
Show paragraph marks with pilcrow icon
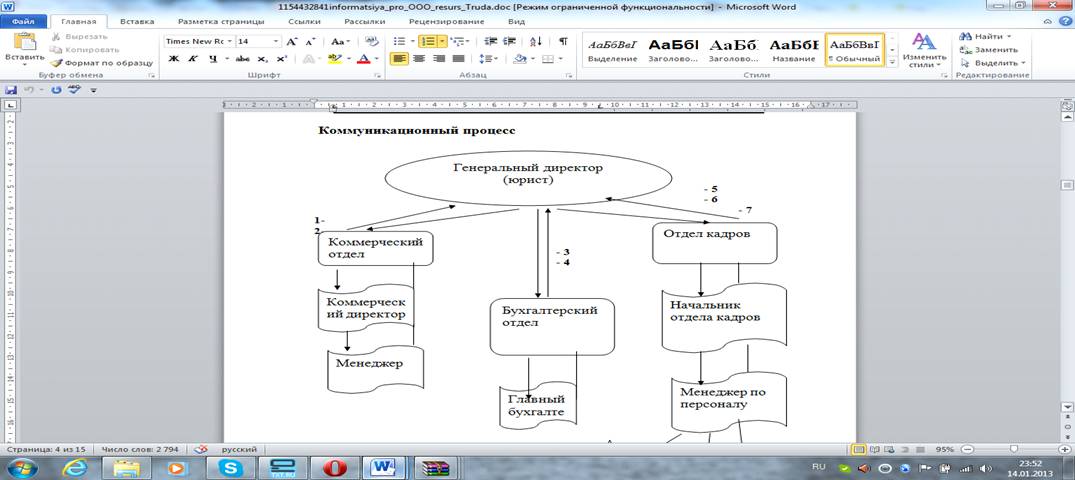(x=563, y=41)
